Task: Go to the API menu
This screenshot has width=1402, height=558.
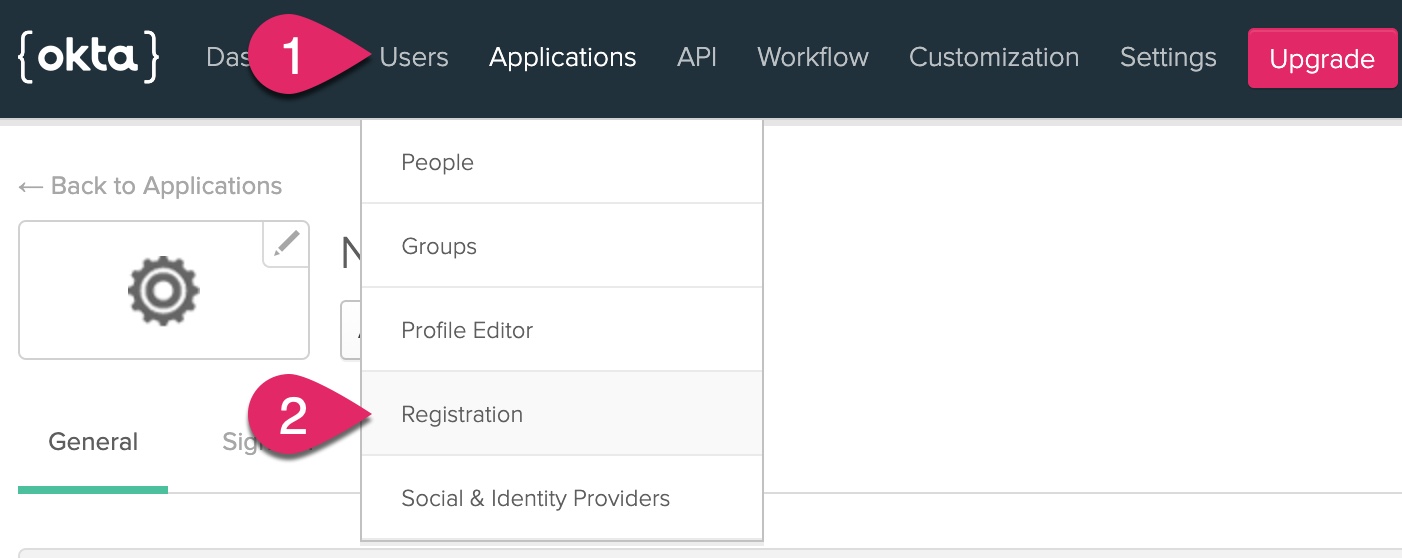Action: 697,57
